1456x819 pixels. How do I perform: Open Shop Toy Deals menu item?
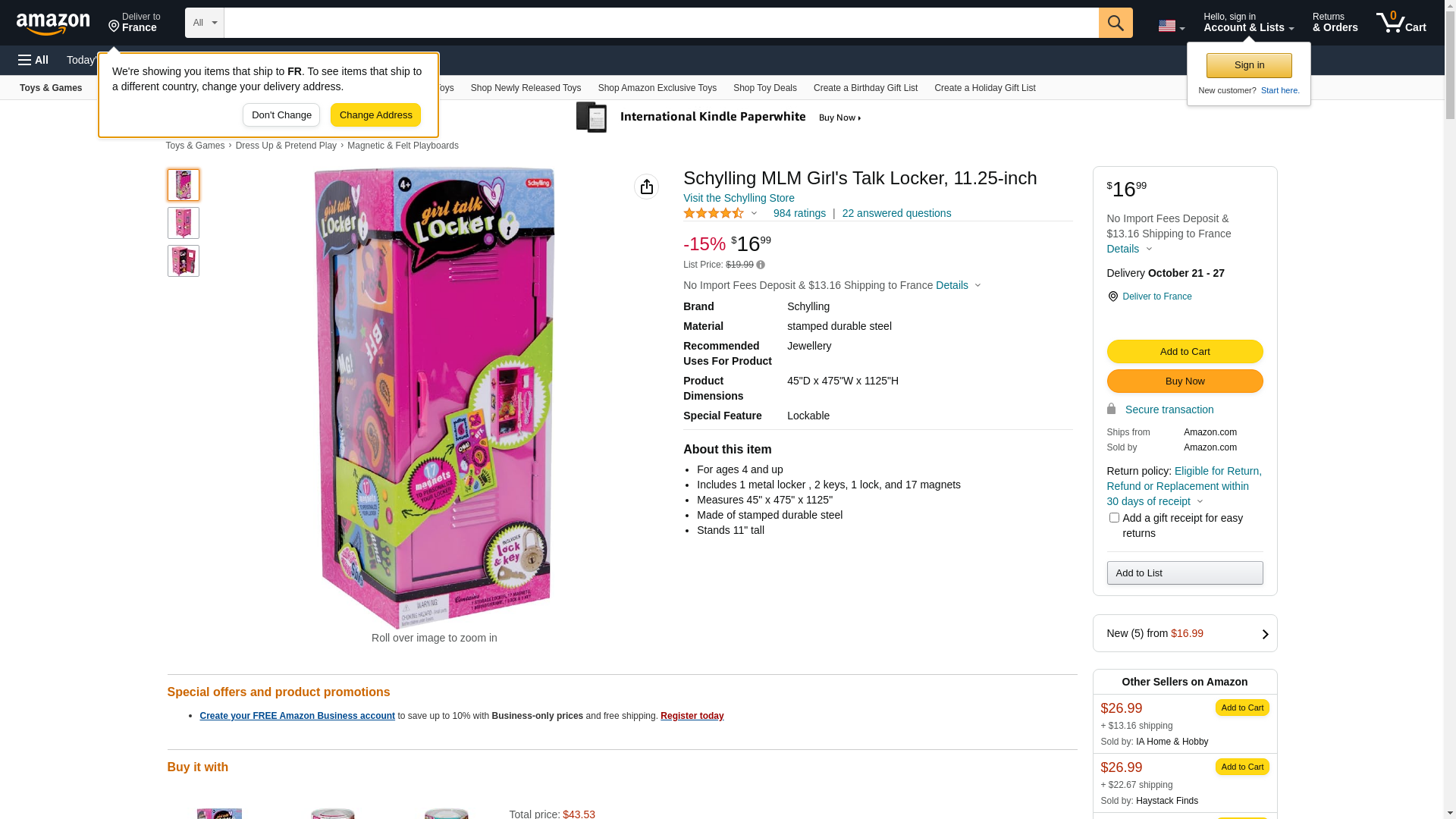click(764, 88)
